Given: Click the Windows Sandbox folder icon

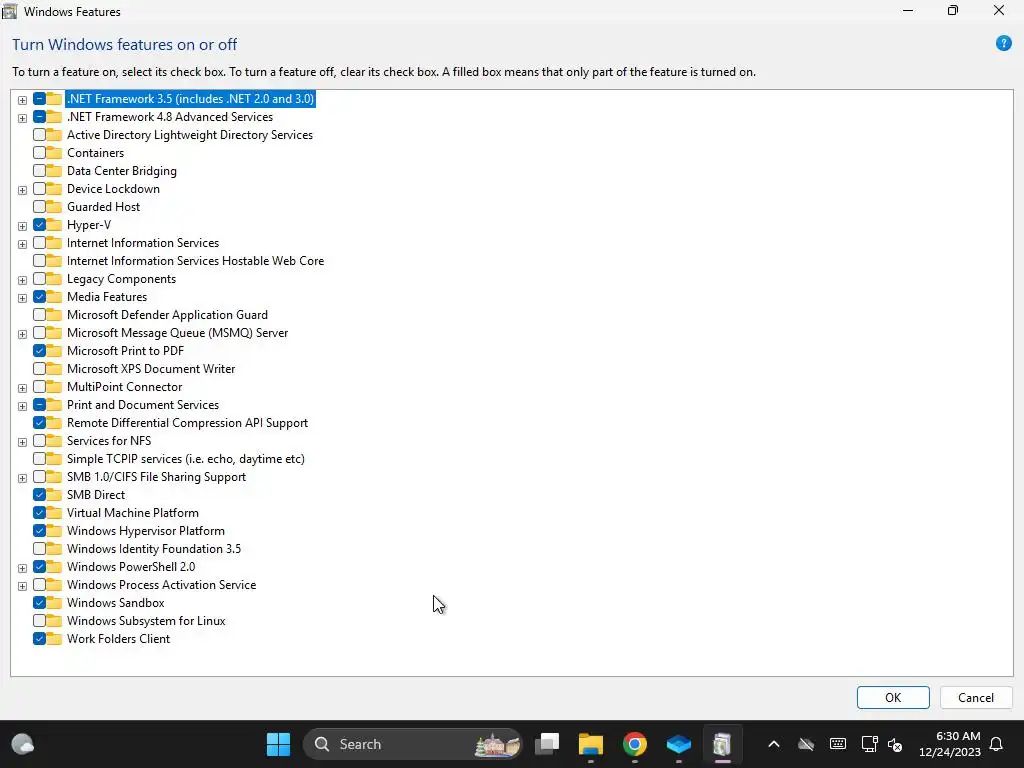Looking at the screenshot, I should pos(54,603).
